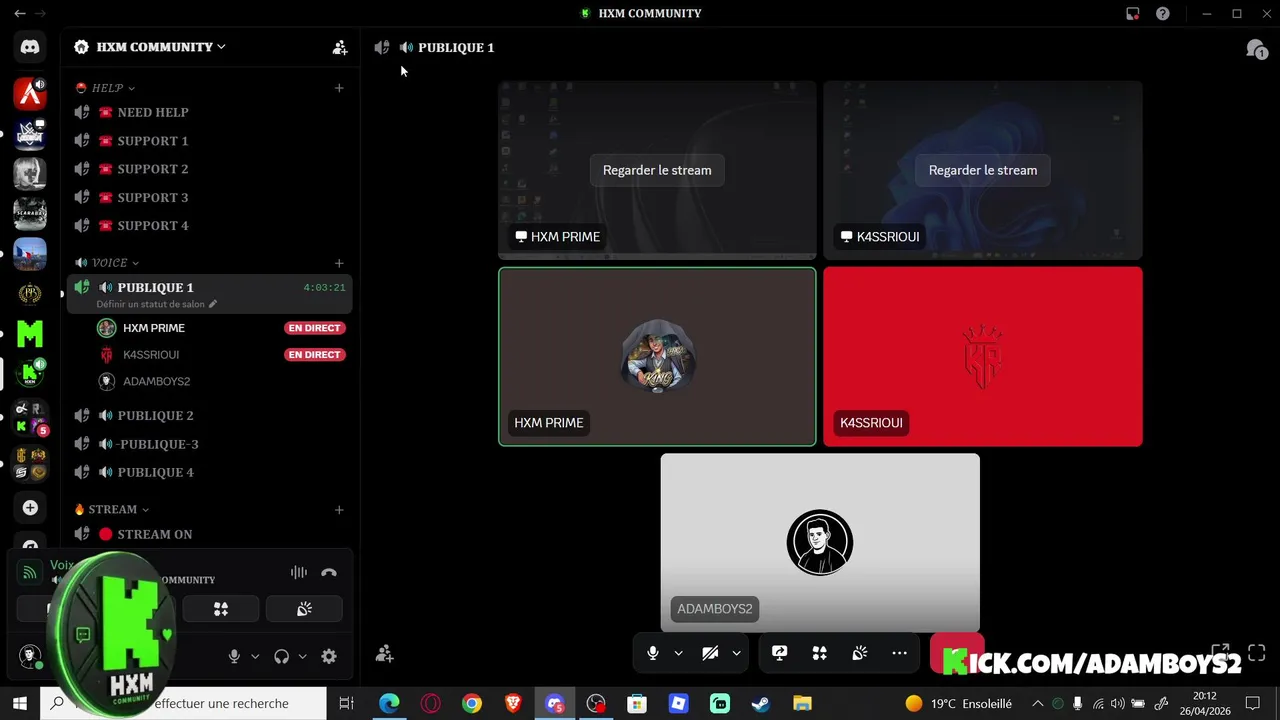Open Windows Start menu
The image size is (1280, 720).
tap(19, 704)
